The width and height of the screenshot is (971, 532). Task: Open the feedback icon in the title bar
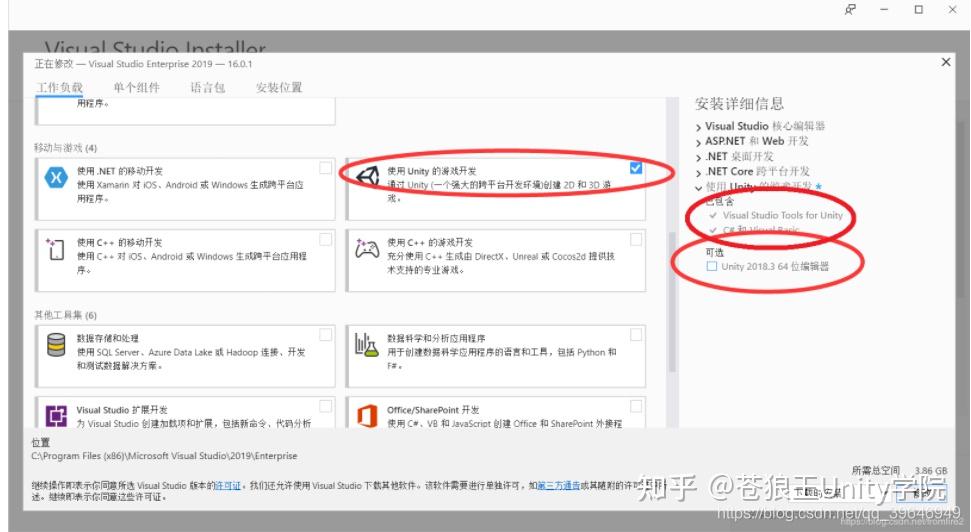(850, 9)
